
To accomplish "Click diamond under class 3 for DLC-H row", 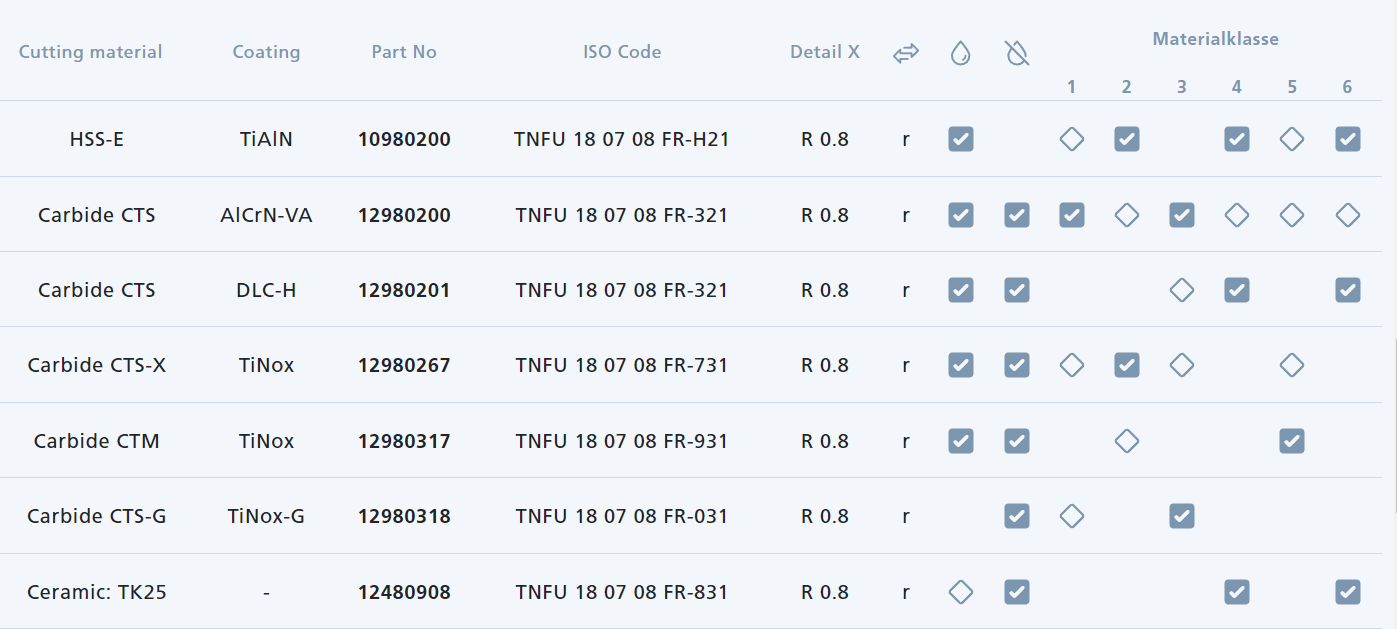I will click(1181, 290).
